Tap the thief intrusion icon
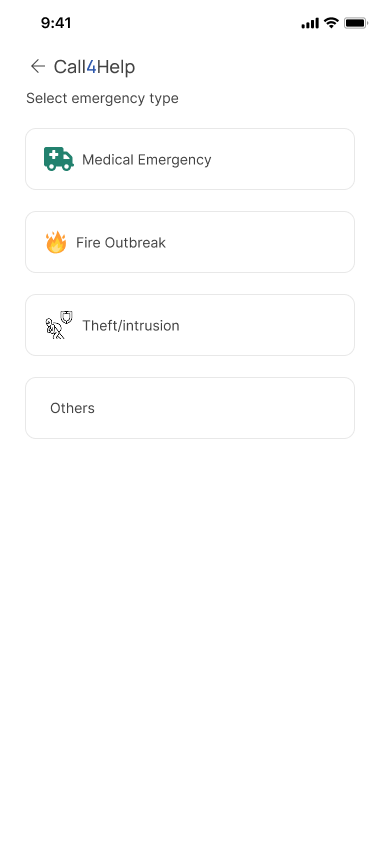This screenshot has width=390, height=844. 59,325
